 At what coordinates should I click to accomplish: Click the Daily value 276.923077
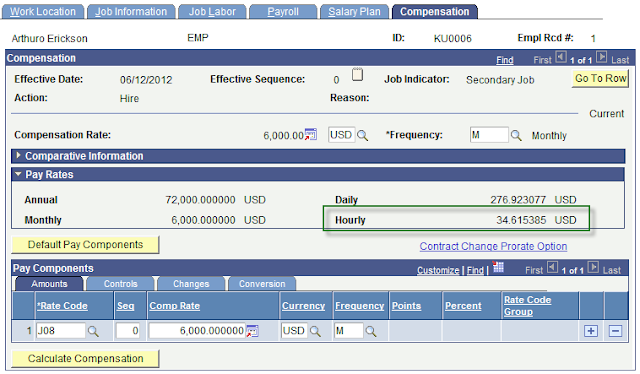[518, 200]
